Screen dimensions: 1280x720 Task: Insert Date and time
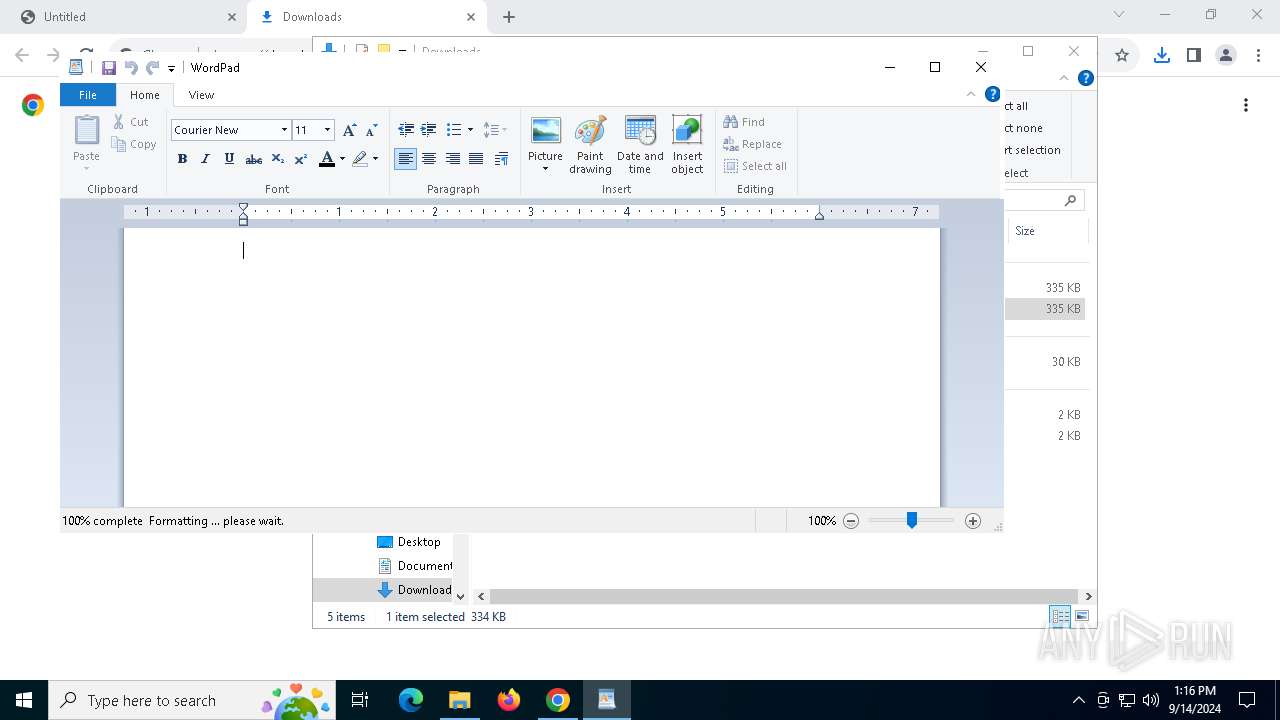click(x=640, y=145)
